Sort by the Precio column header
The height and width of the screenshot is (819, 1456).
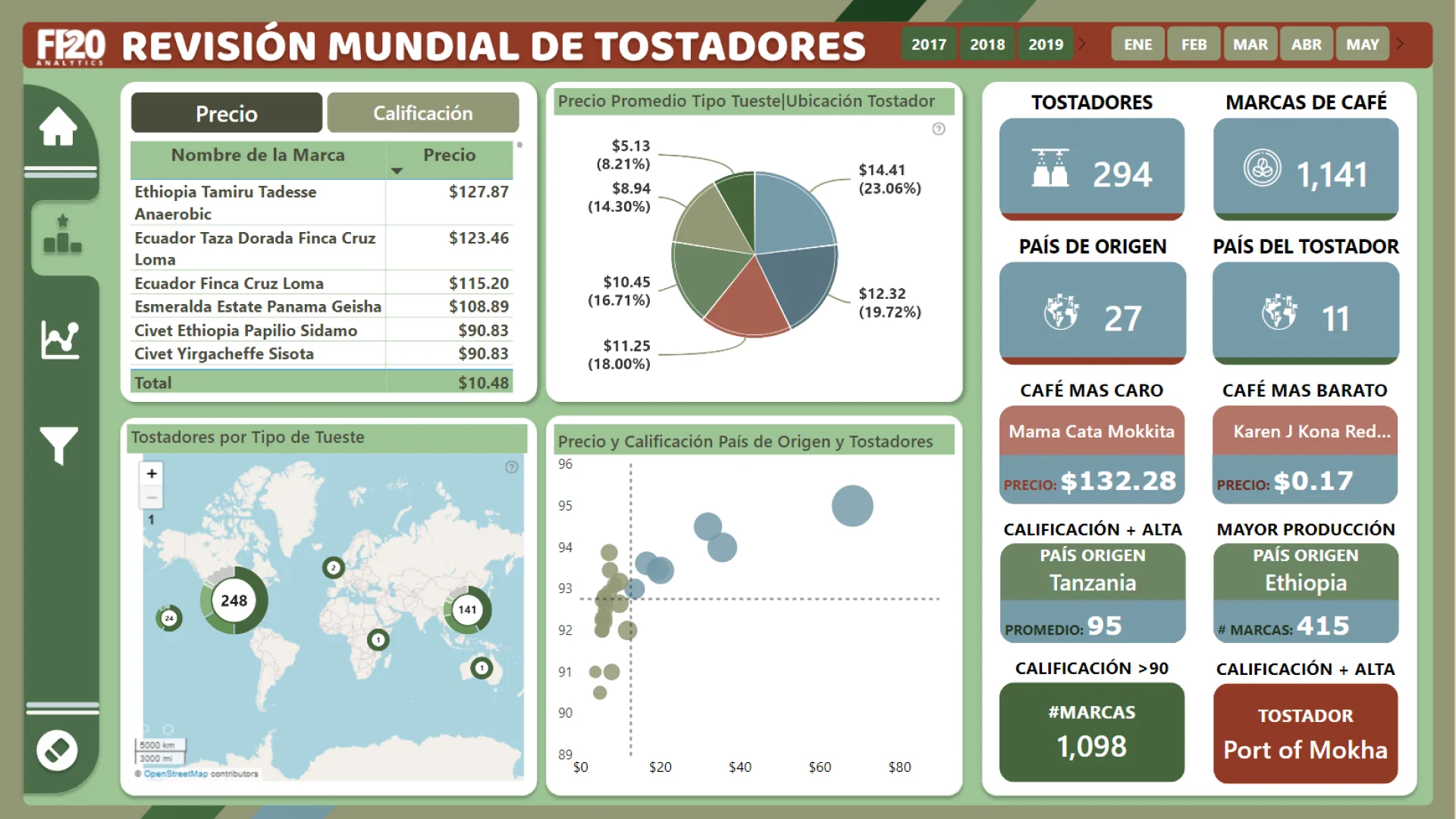[x=449, y=155]
